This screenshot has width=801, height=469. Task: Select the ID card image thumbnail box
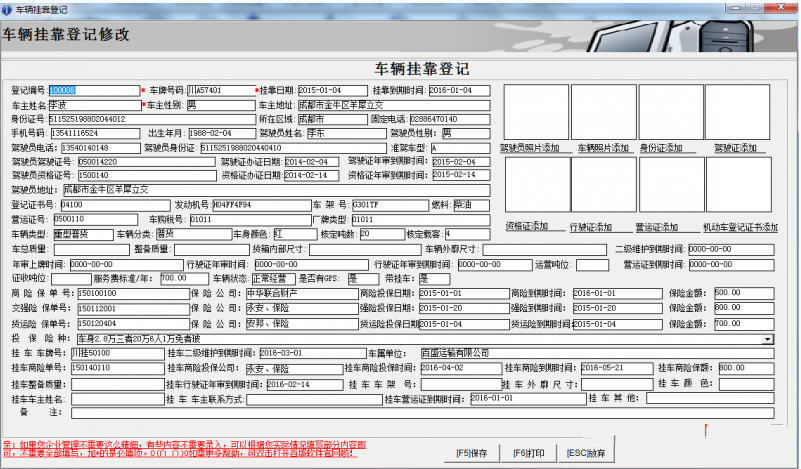(x=671, y=112)
